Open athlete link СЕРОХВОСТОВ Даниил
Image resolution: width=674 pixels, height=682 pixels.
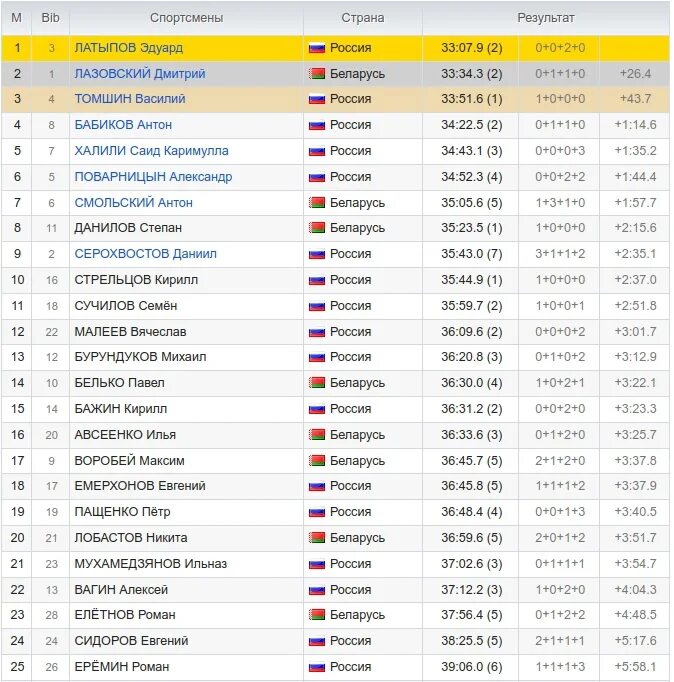[x=145, y=254]
